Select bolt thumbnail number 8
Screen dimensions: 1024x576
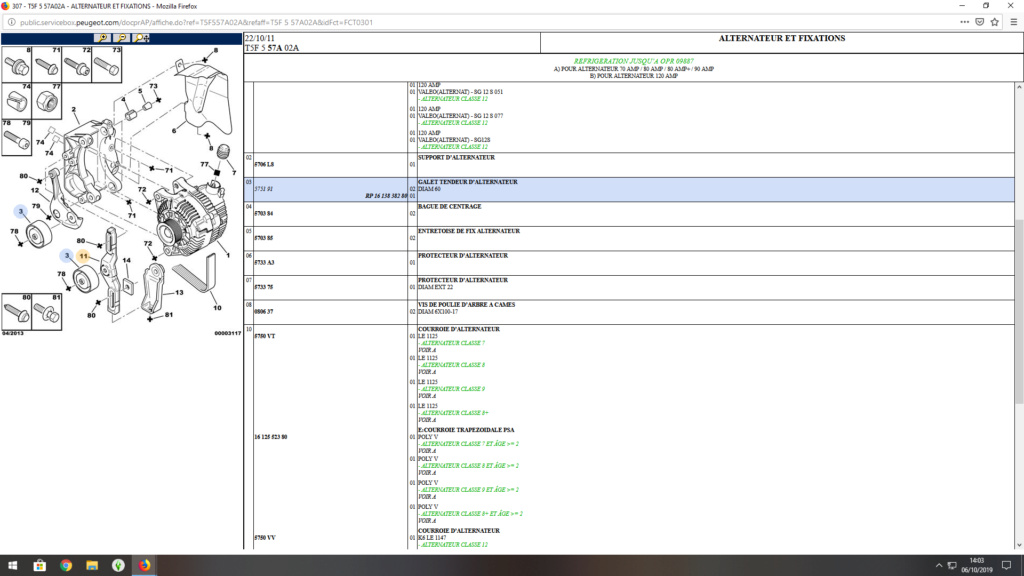point(16,64)
